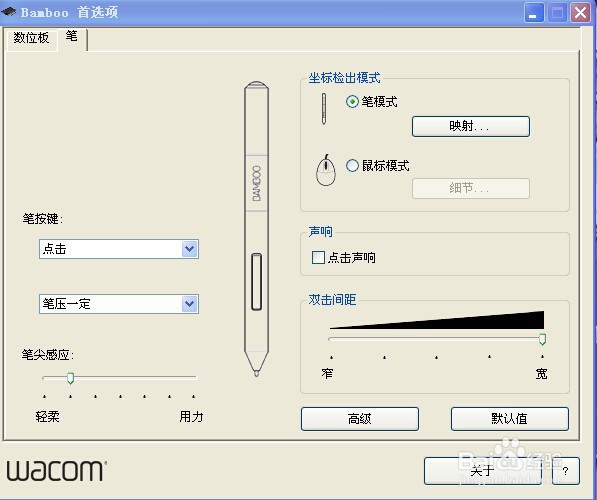Enable the 点击声响 checkbox
597x500 pixels.
coord(318,257)
